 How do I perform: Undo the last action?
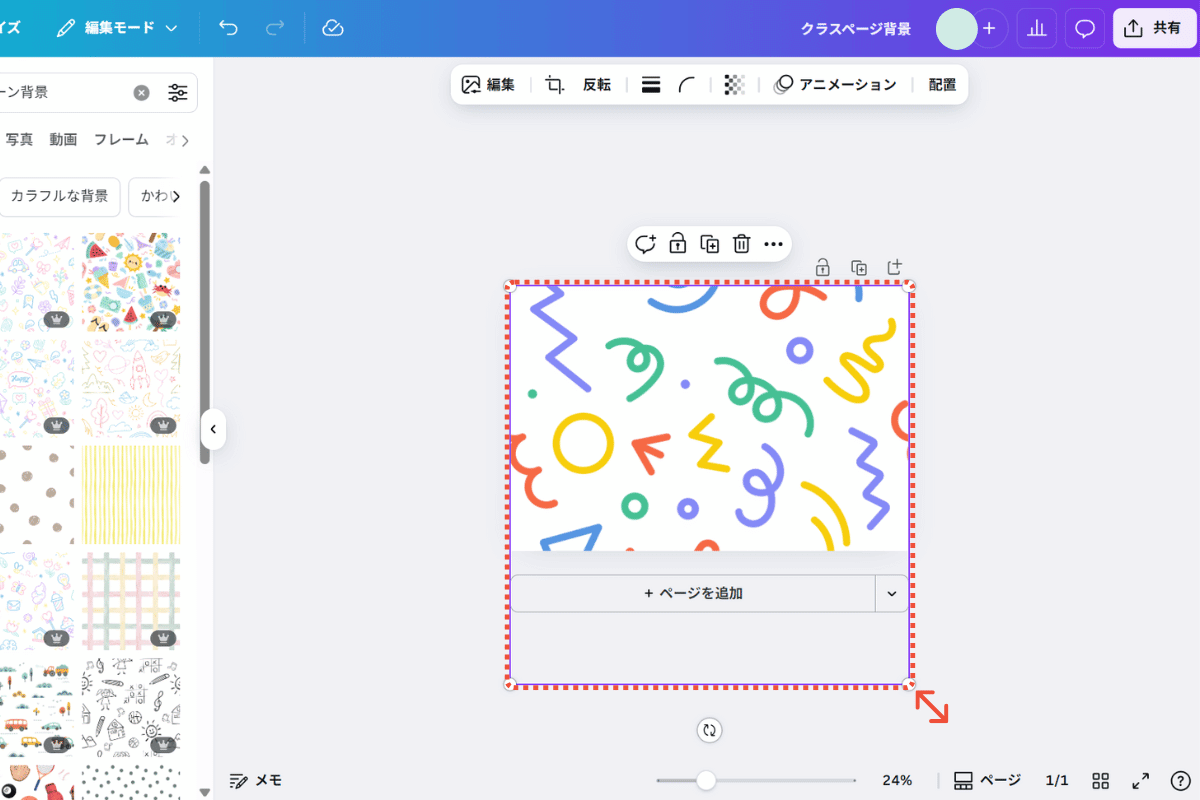click(x=229, y=28)
